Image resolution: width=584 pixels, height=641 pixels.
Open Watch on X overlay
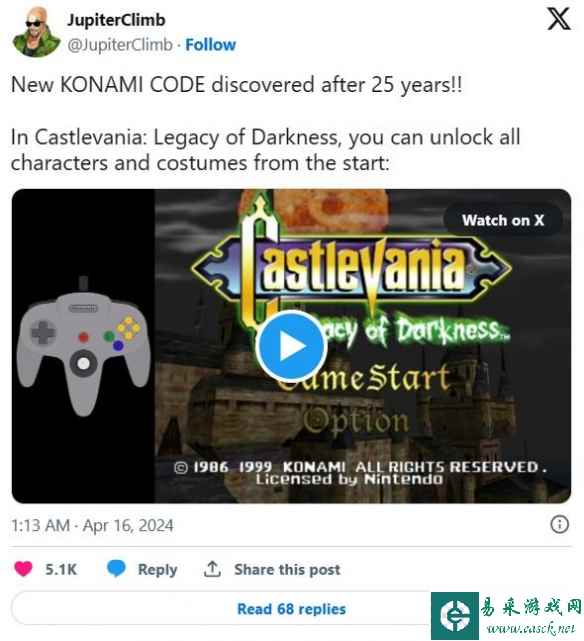503,220
